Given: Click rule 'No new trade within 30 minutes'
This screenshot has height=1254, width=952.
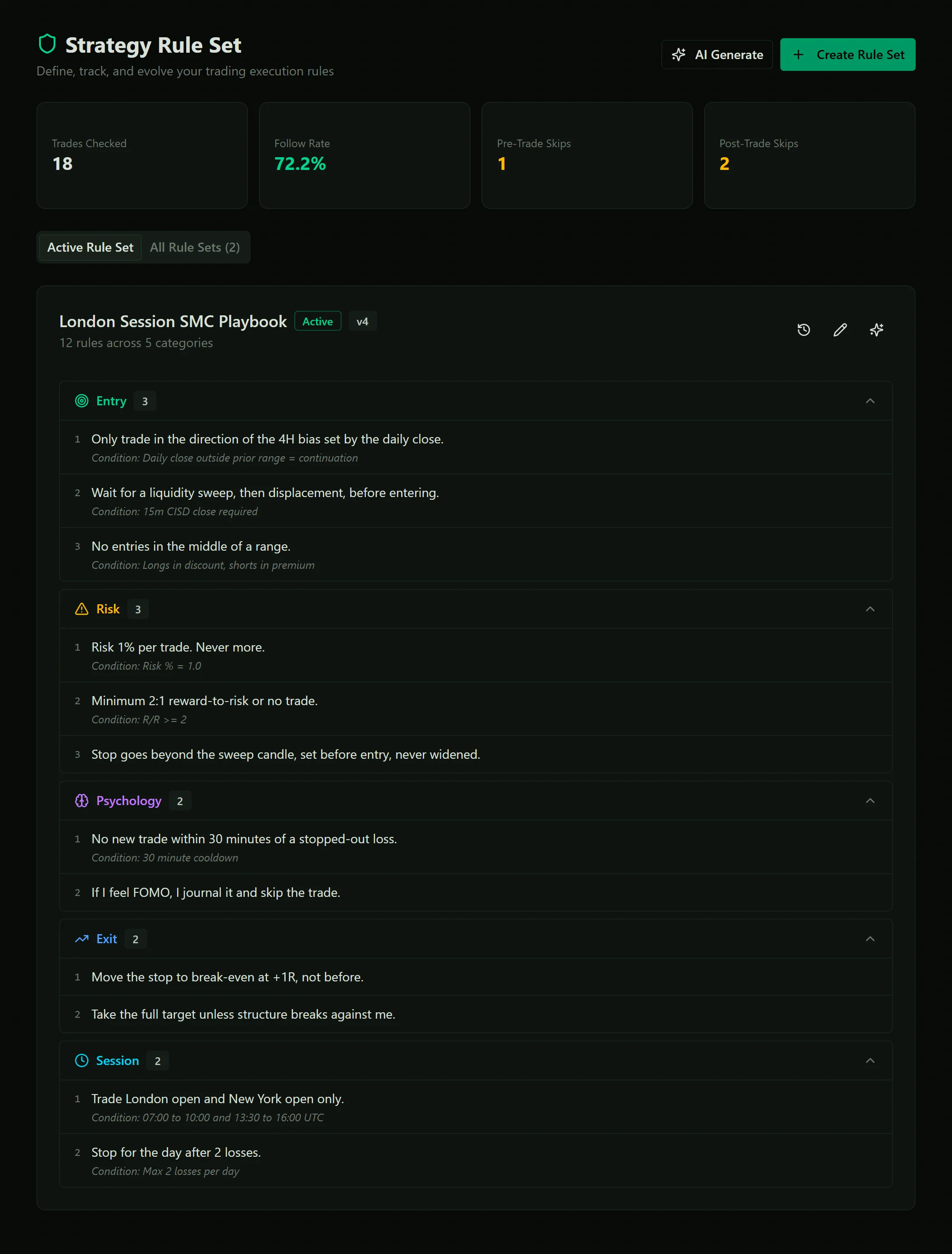Looking at the screenshot, I should 476,847.
